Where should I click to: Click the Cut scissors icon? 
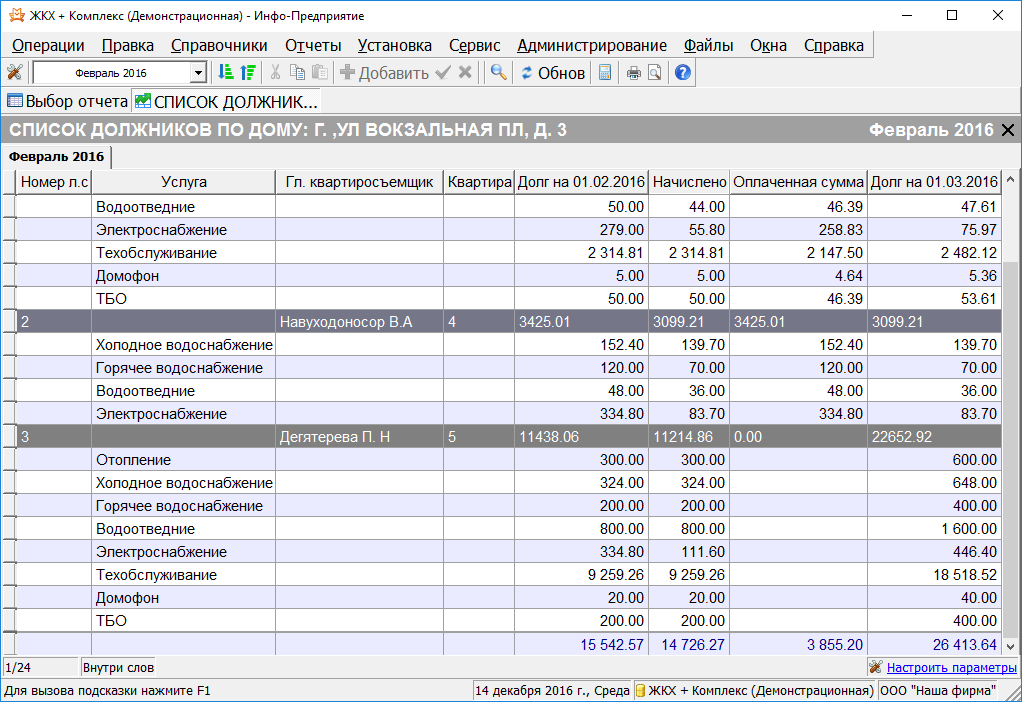(276, 72)
